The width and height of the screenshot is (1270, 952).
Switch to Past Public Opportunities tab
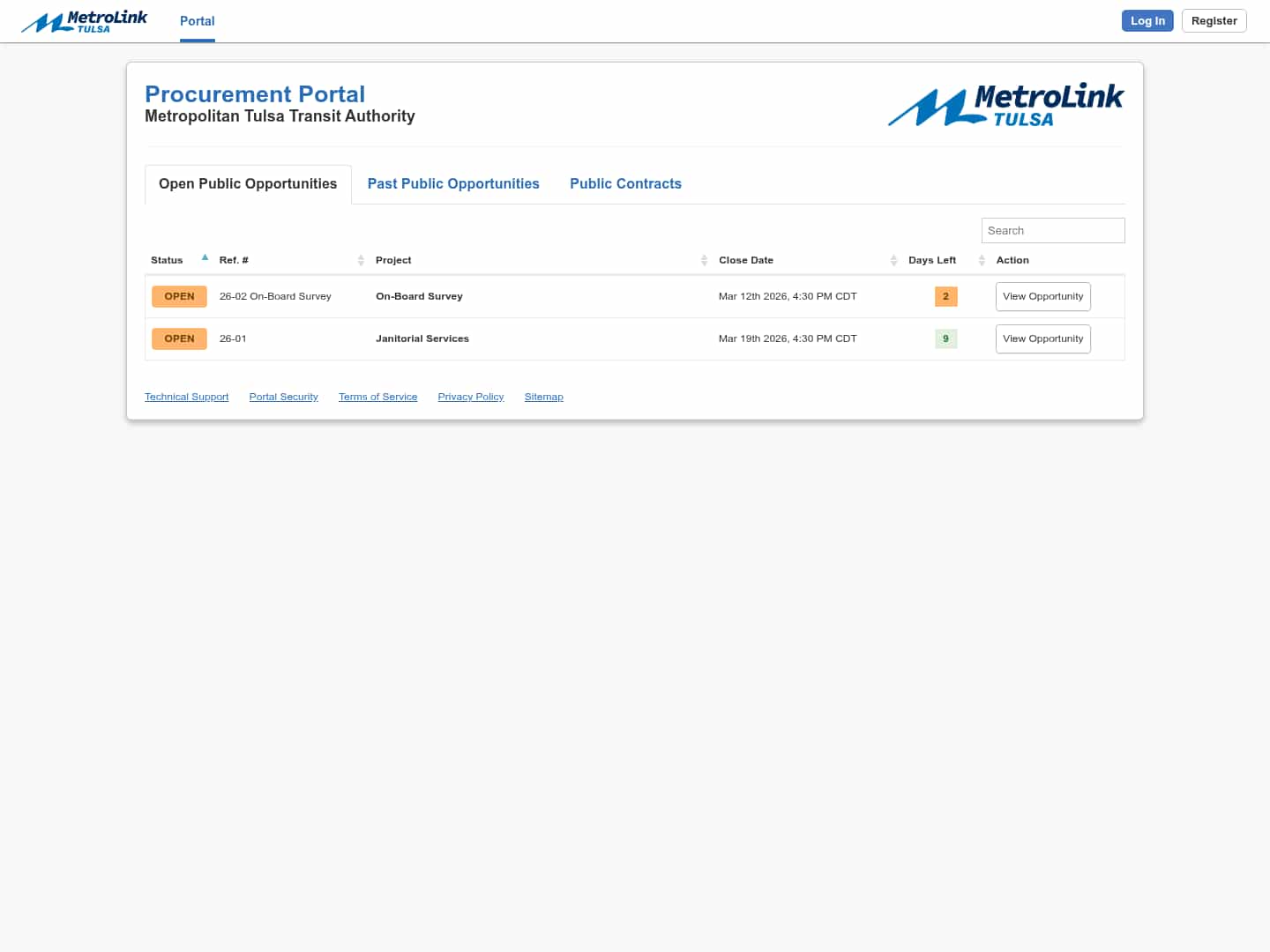coord(453,183)
